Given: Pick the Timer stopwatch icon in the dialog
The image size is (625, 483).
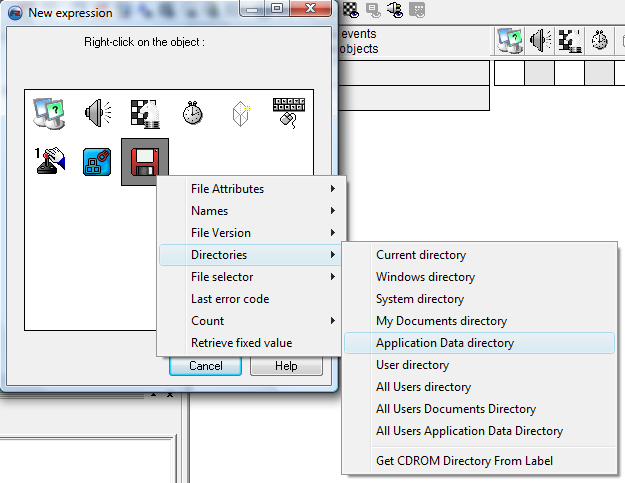Looking at the screenshot, I should (193, 112).
